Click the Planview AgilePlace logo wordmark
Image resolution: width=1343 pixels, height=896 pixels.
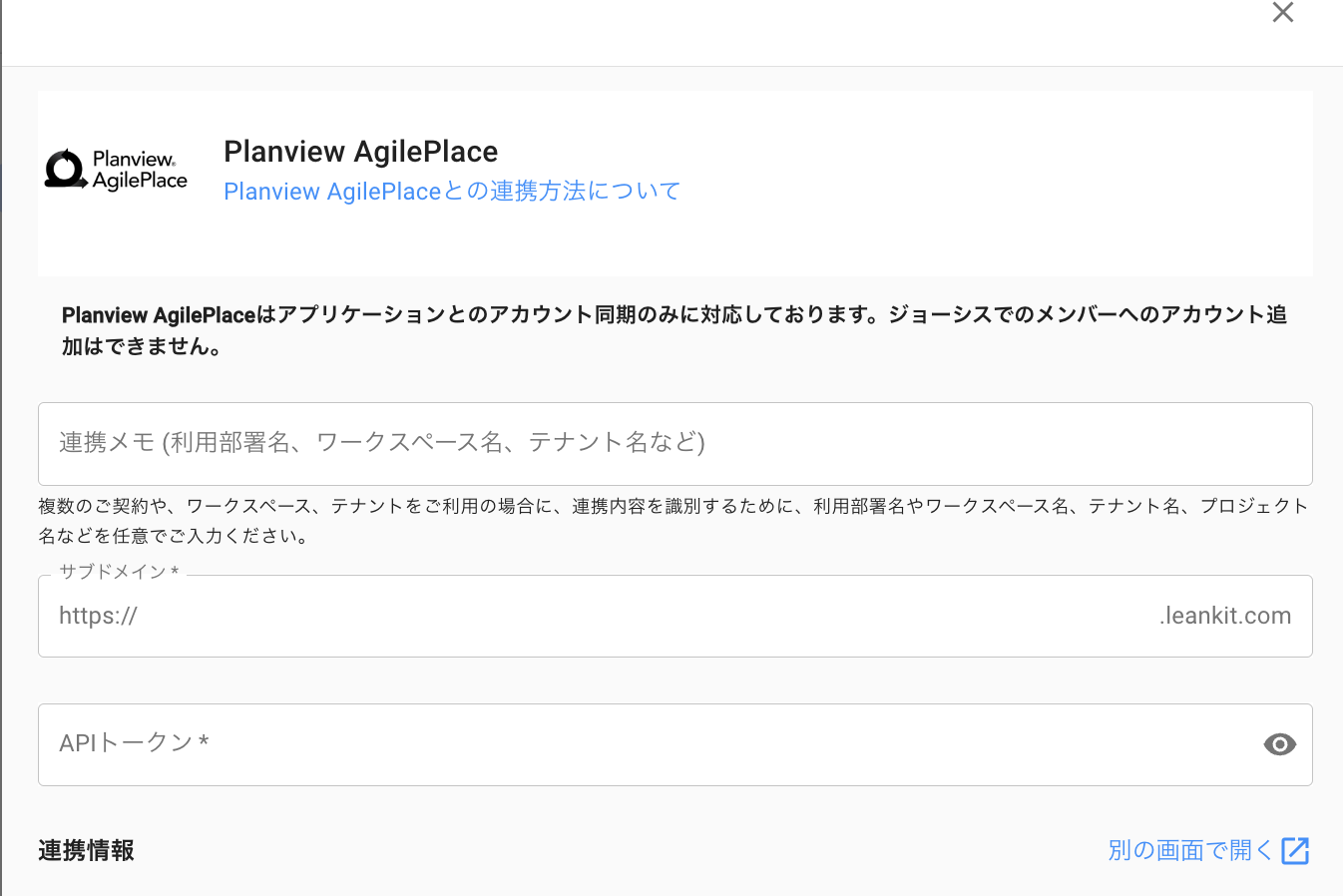[140, 170]
